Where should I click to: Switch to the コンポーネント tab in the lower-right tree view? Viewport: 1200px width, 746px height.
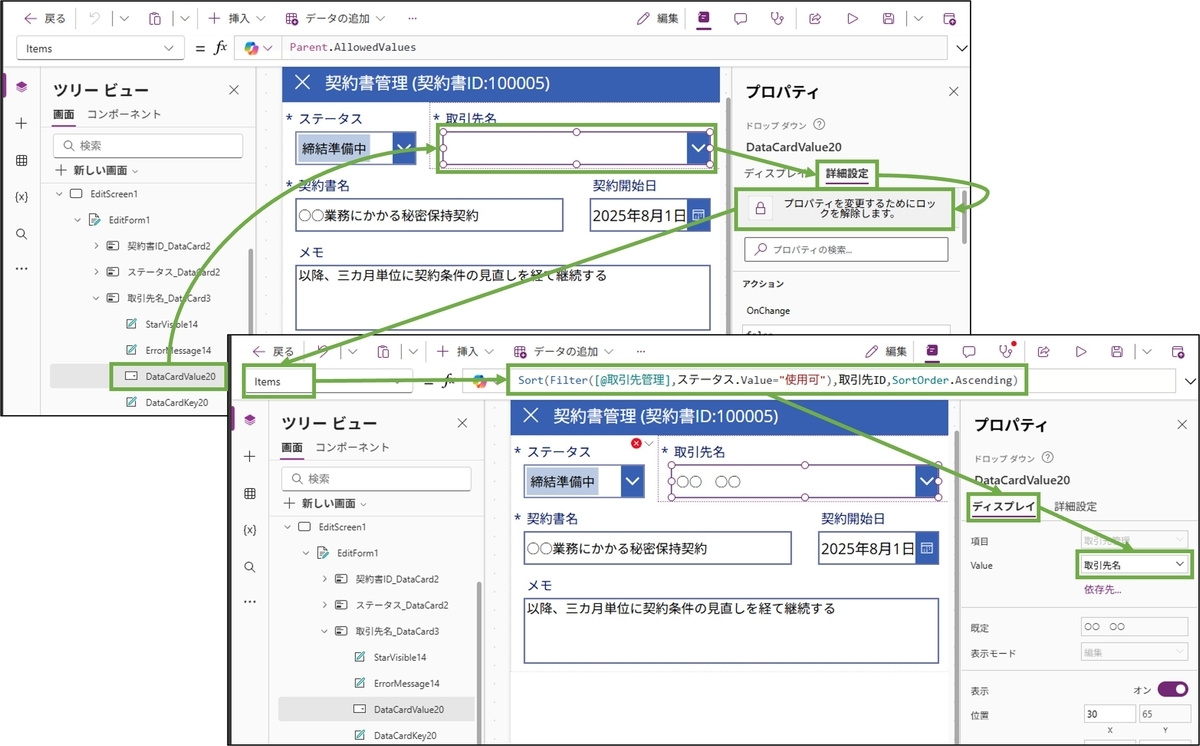pos(352,447)
